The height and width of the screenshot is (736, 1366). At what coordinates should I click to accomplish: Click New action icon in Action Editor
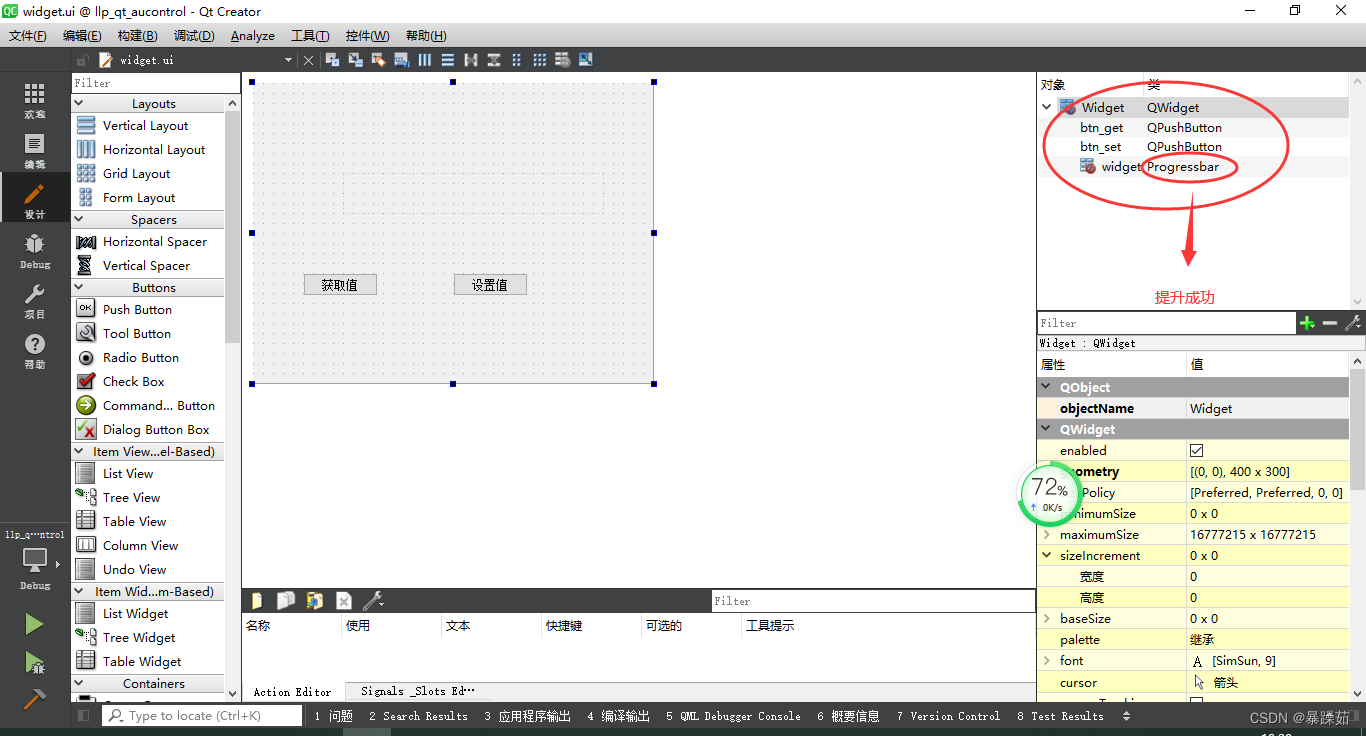[257, 601]
